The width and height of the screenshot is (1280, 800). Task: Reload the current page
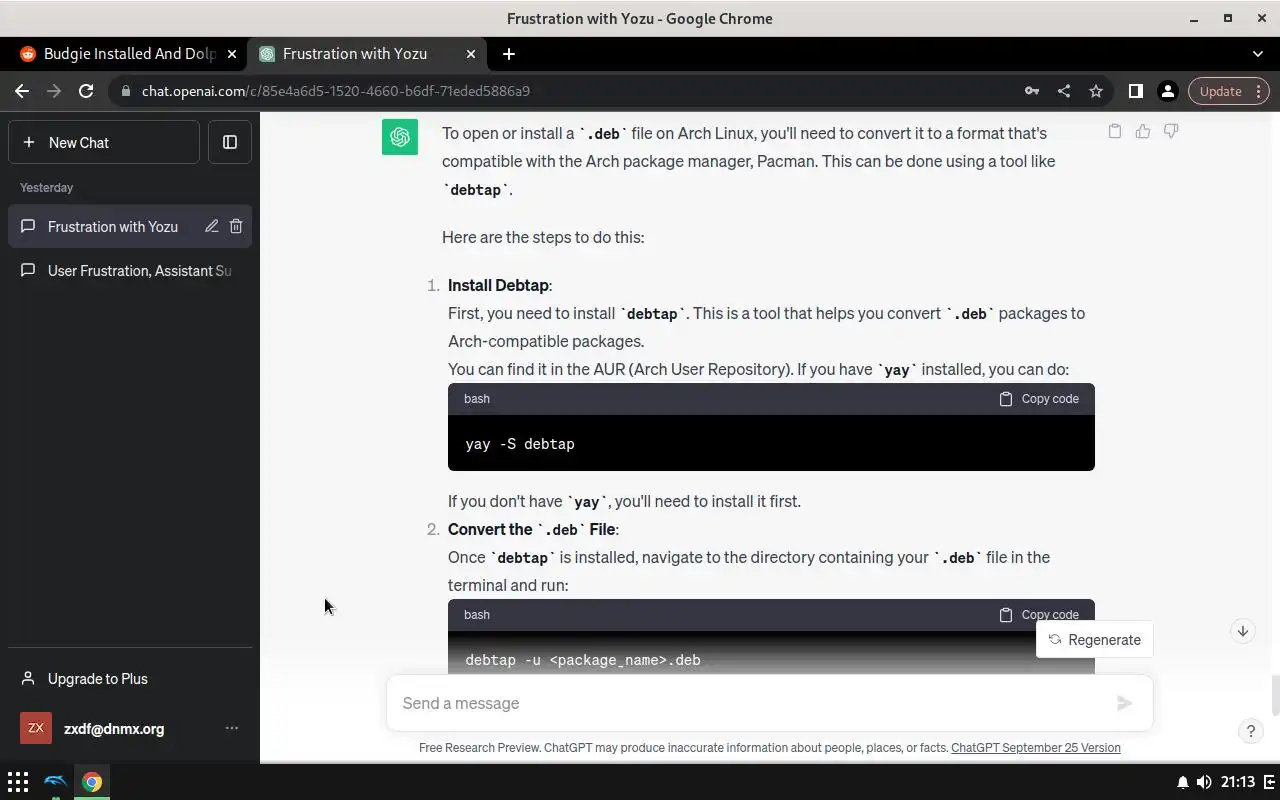86,91
